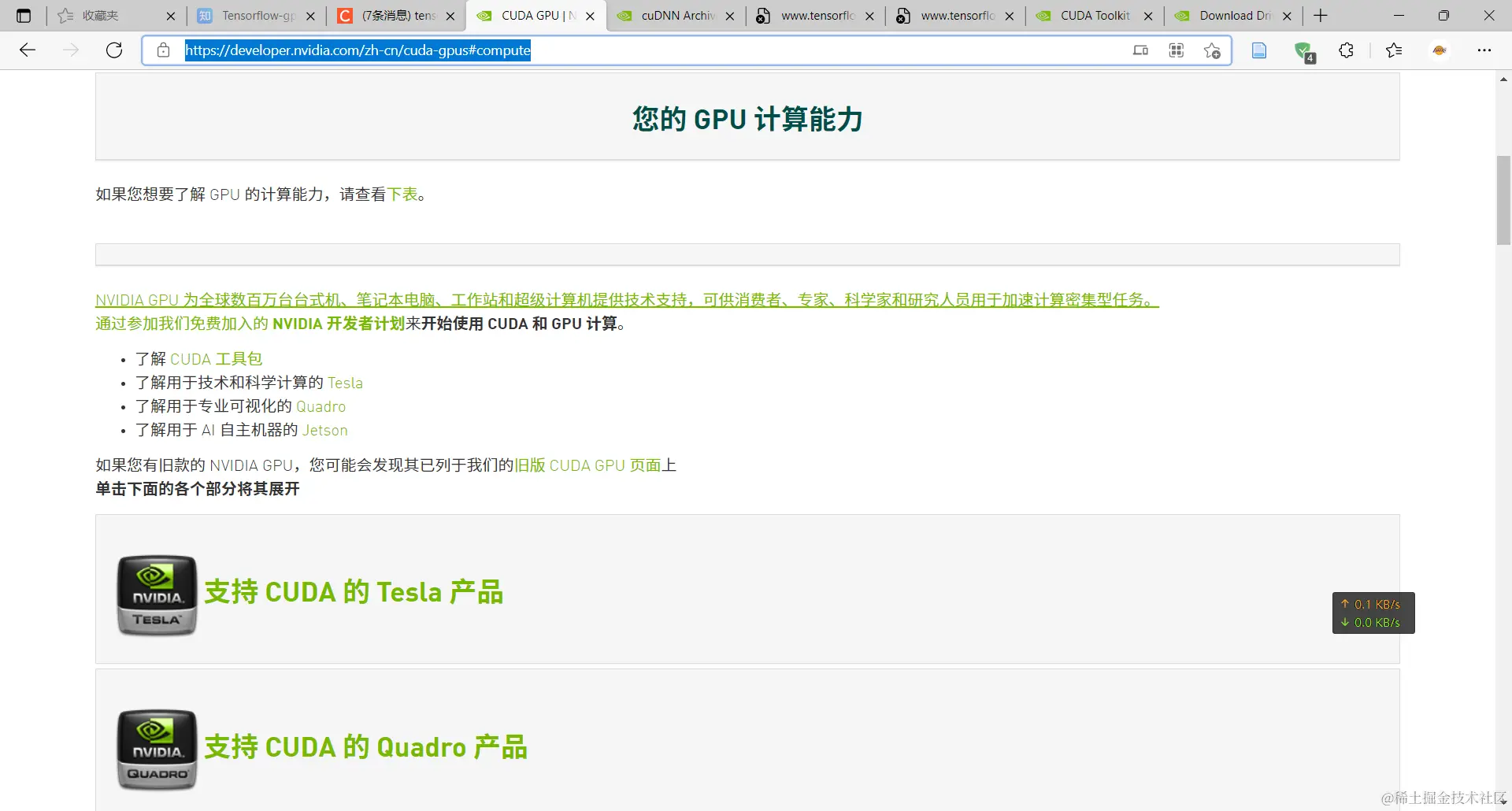Close the first www.tensorflow tab
Viewport: 1512px width, 811px height.
click(x=869, y=16)
